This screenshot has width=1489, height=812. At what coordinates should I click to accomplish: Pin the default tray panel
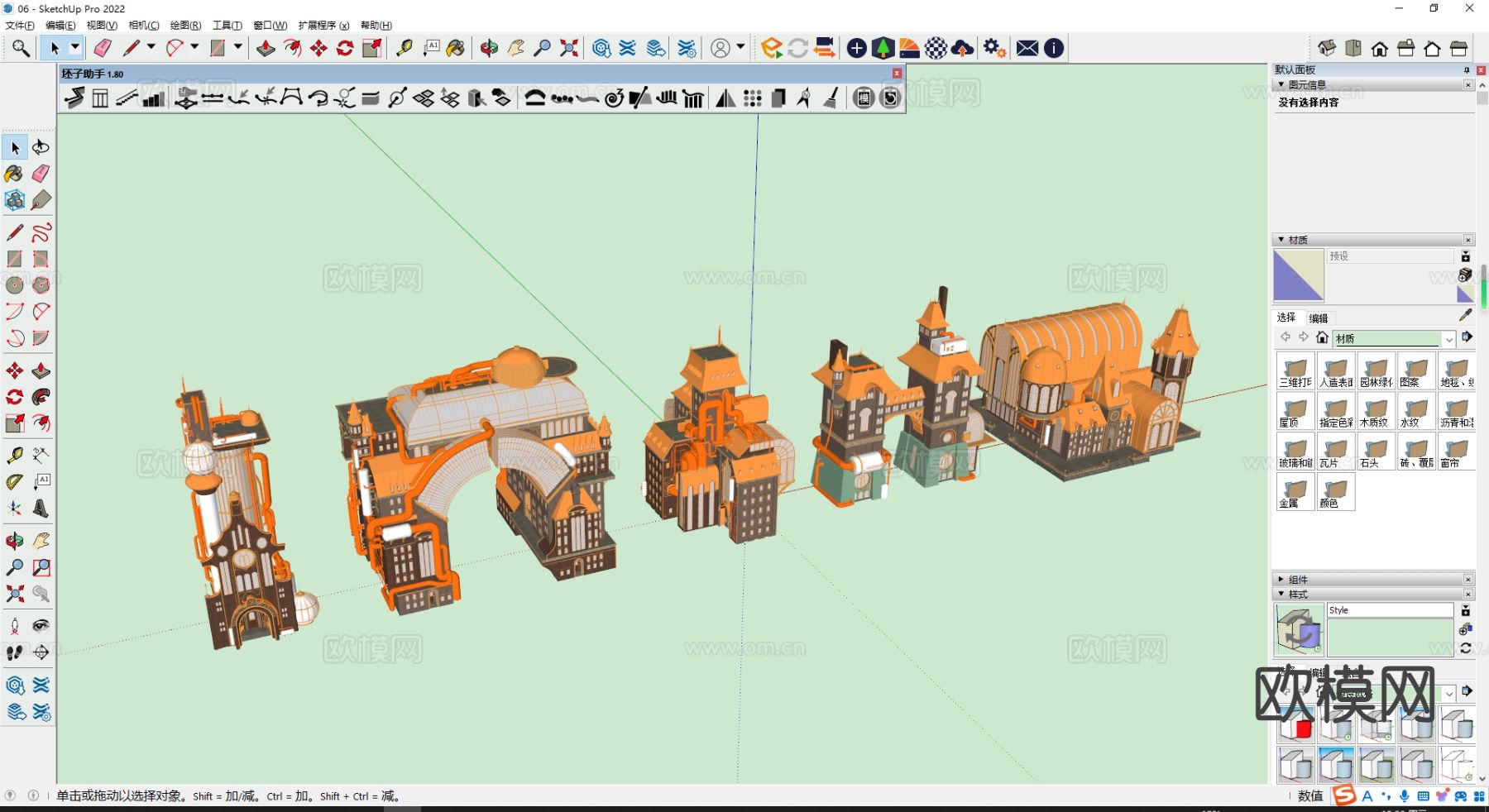point(1467,70)
